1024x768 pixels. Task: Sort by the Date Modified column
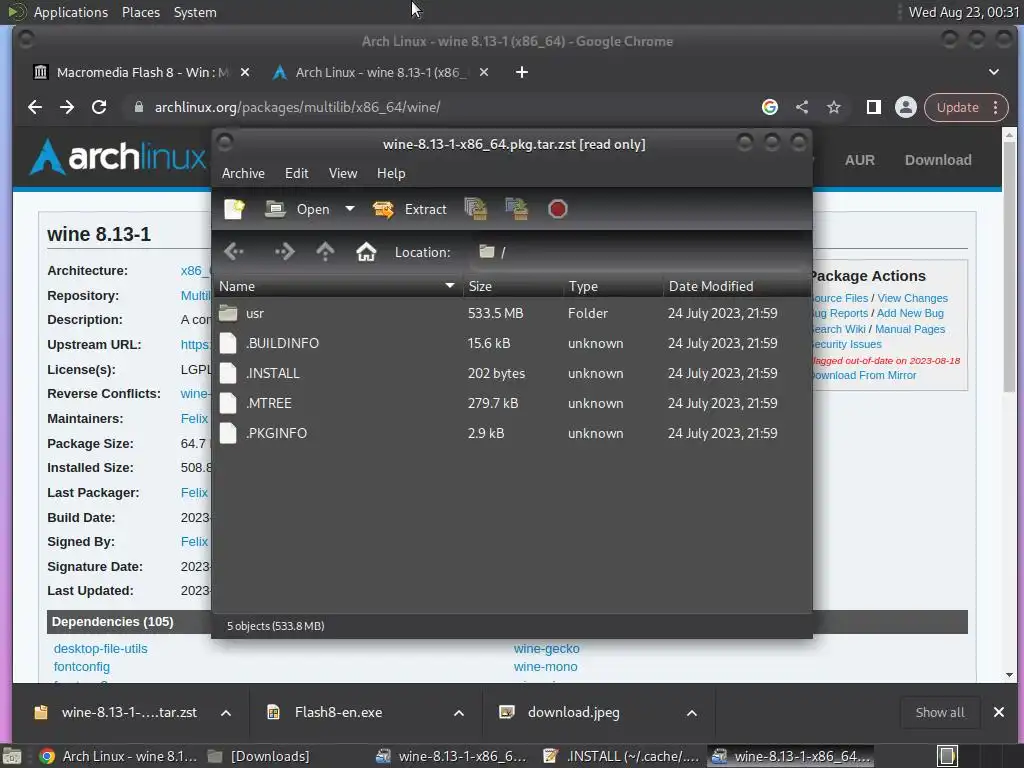pyautogui.click(x=737, y=286)
